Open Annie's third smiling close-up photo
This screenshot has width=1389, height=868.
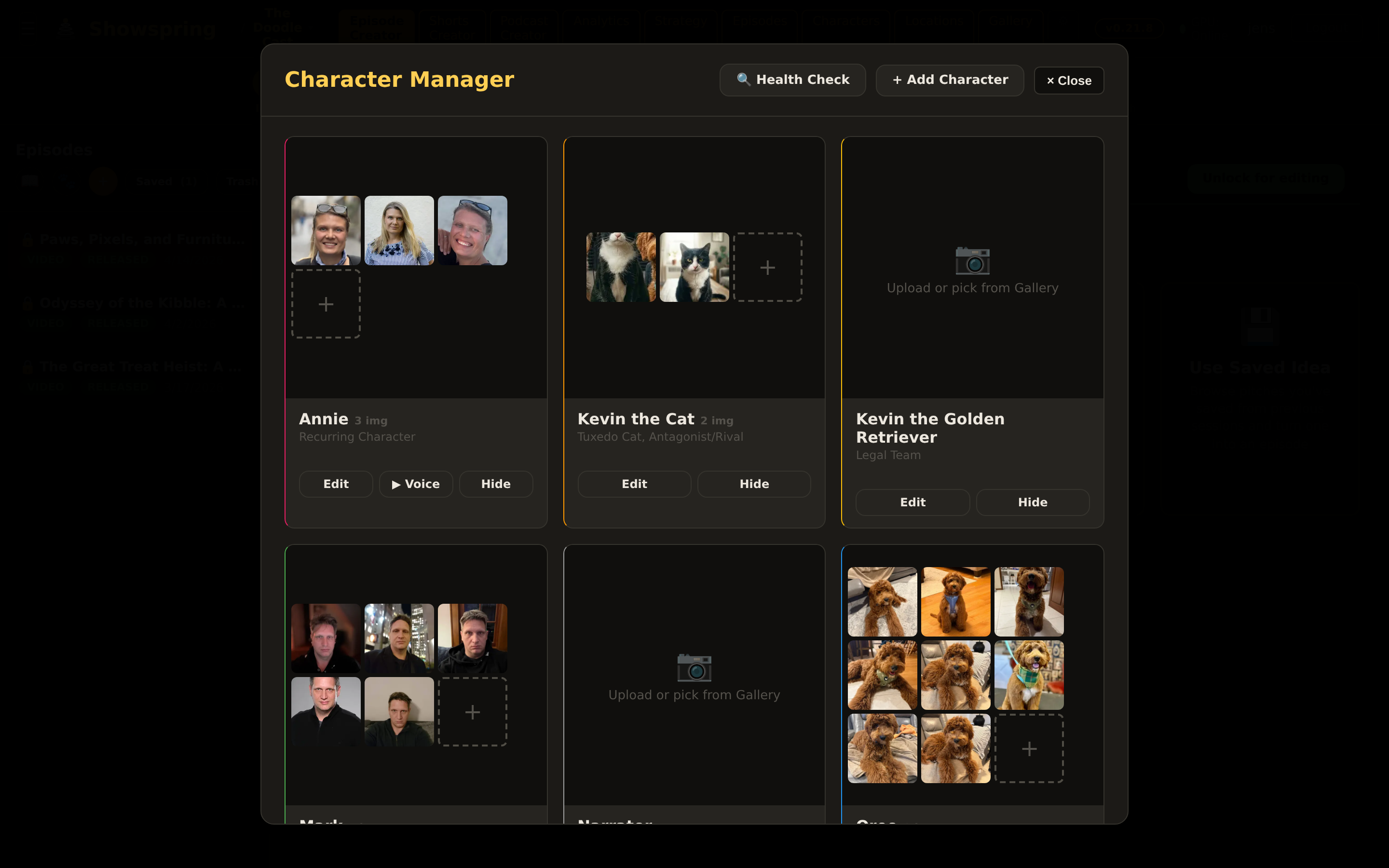tap(472, 230)
